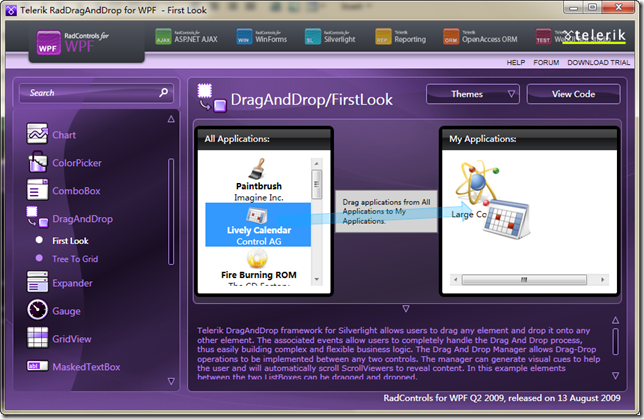Click My Applications scroll-left arrow
The image size is (644, 419).
[x=455, y=280]
